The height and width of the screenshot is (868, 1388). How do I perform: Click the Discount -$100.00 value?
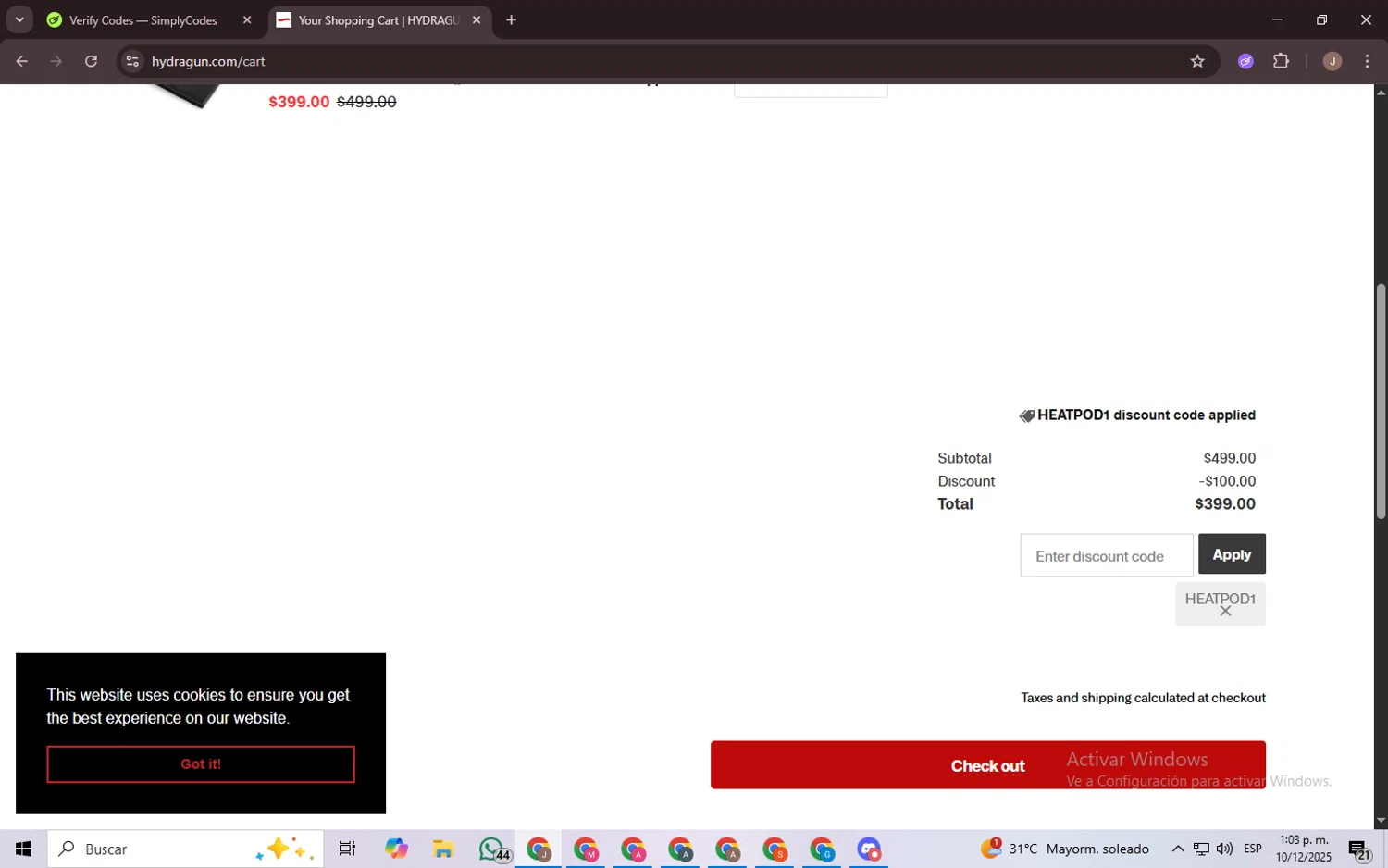[x=1227, y=481]
